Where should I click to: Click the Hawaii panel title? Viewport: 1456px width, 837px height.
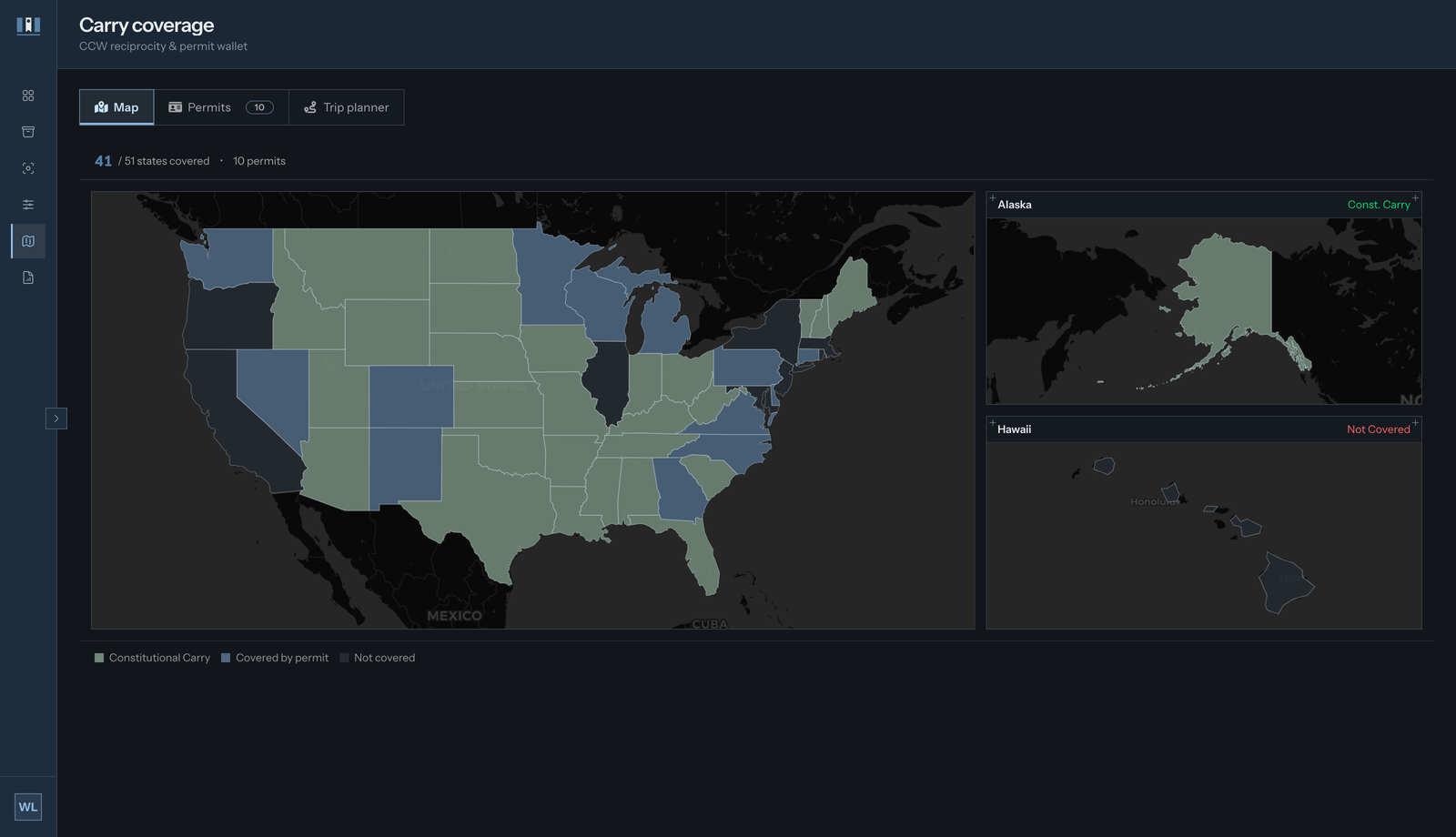pos(1014,429)
